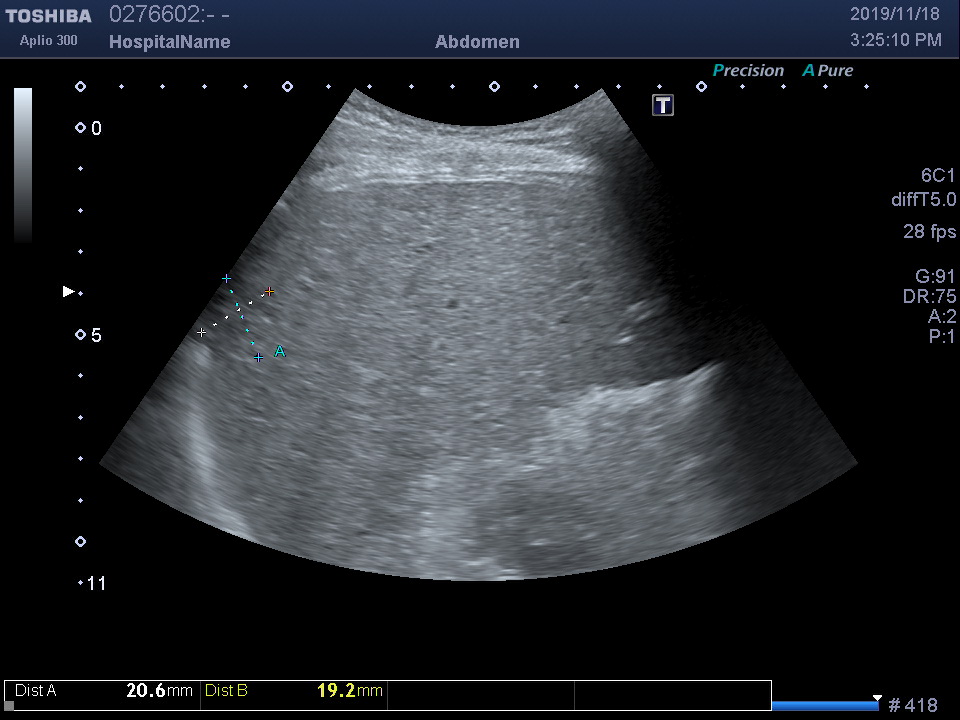This screenshot has height=720, width=960.
Task: Click the cyan A measurement label
Action: click(280, 352)
